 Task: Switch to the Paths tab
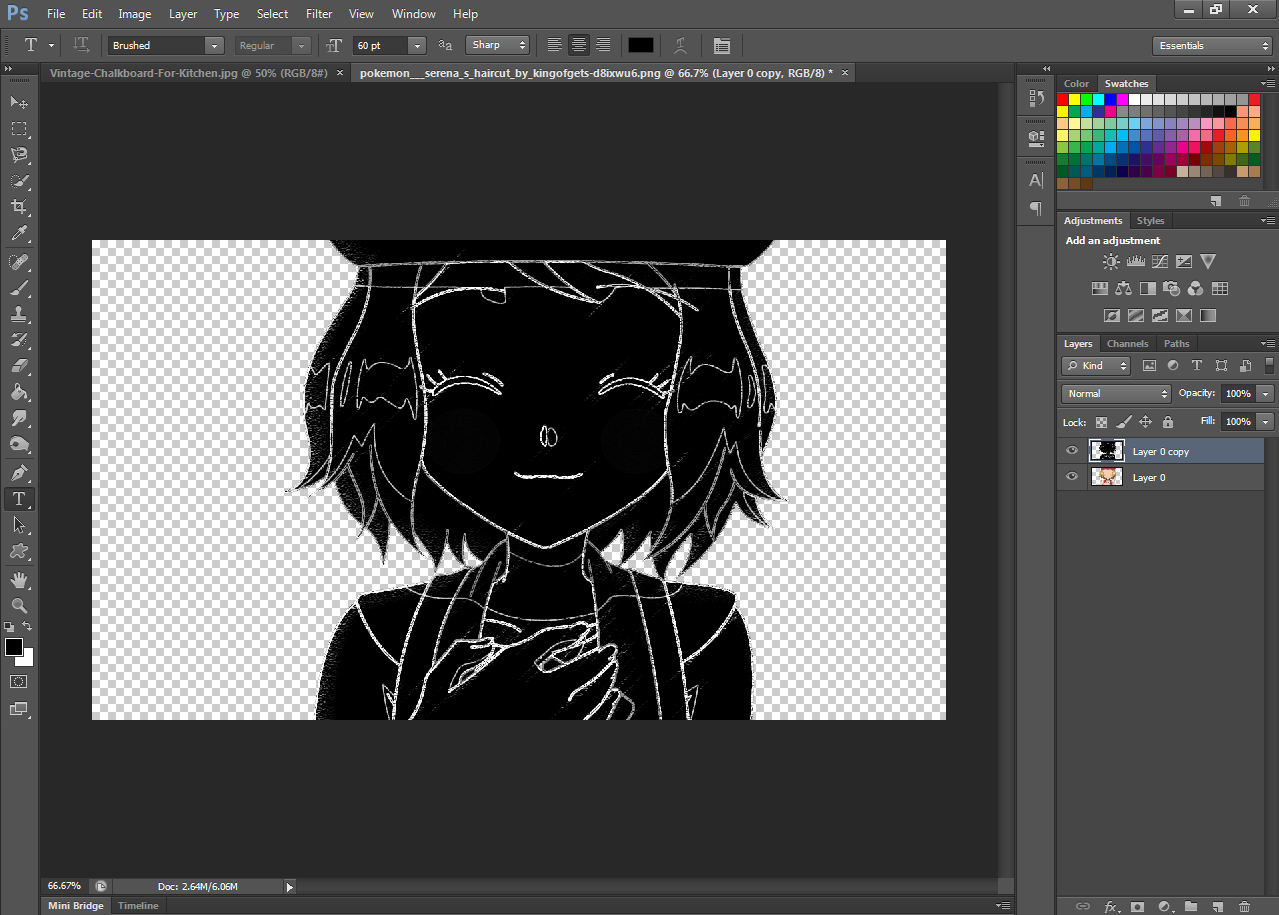coord(1176,343)
